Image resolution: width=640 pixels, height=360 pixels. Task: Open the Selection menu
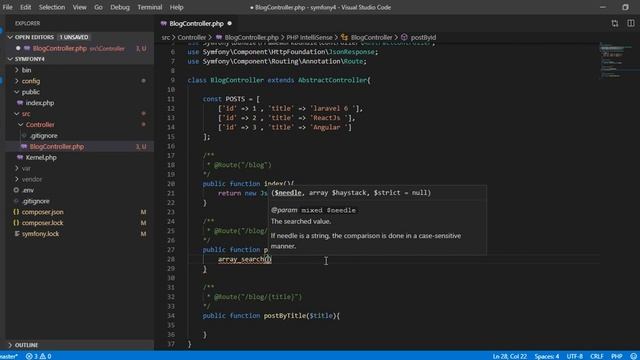[52, 7]
